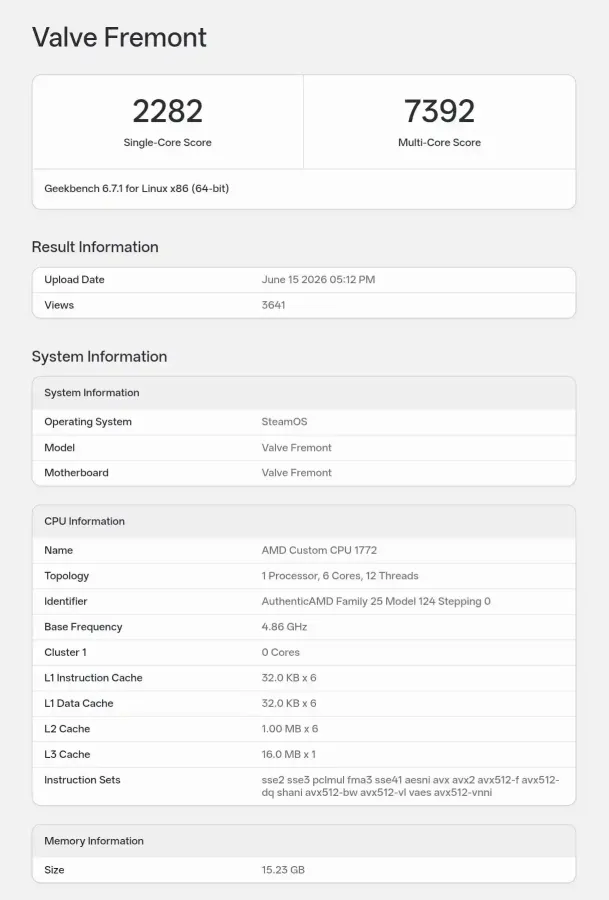Click the 2282 single-core score
Image resolution: width=609 pixels, height=900 pixels.
(x=168, y=111)
